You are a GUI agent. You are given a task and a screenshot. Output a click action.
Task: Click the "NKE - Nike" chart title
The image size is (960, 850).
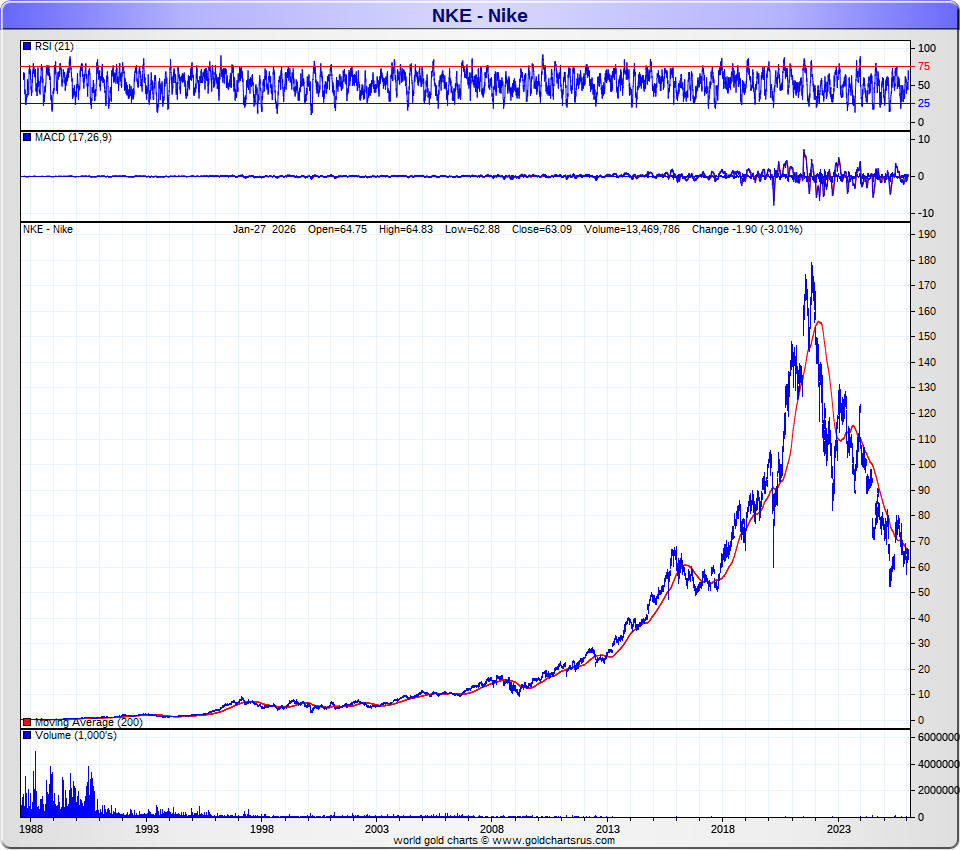[x=479, y=15]
